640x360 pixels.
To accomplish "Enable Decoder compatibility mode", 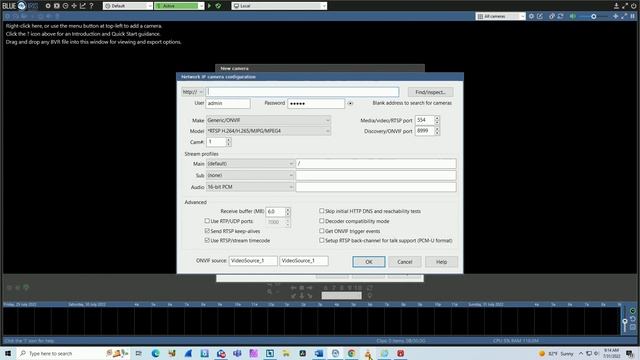I will point(322,221).
